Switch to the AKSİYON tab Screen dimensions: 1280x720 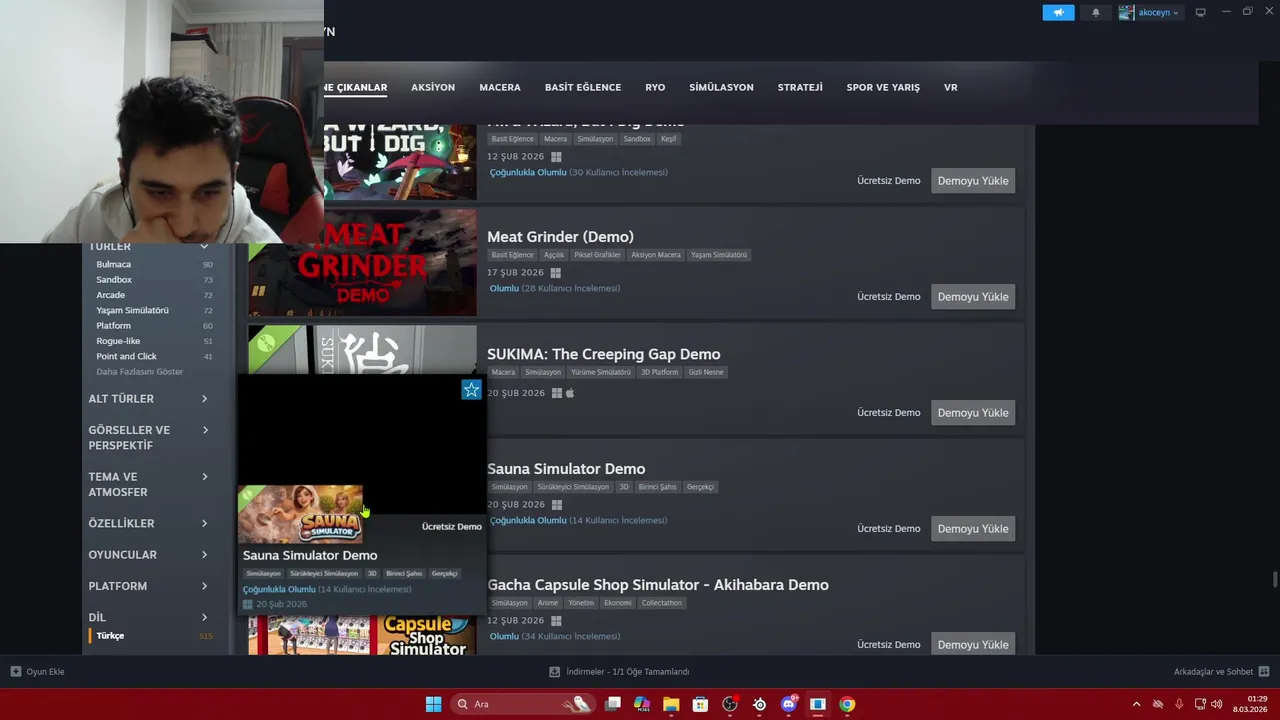click(433, 87)
